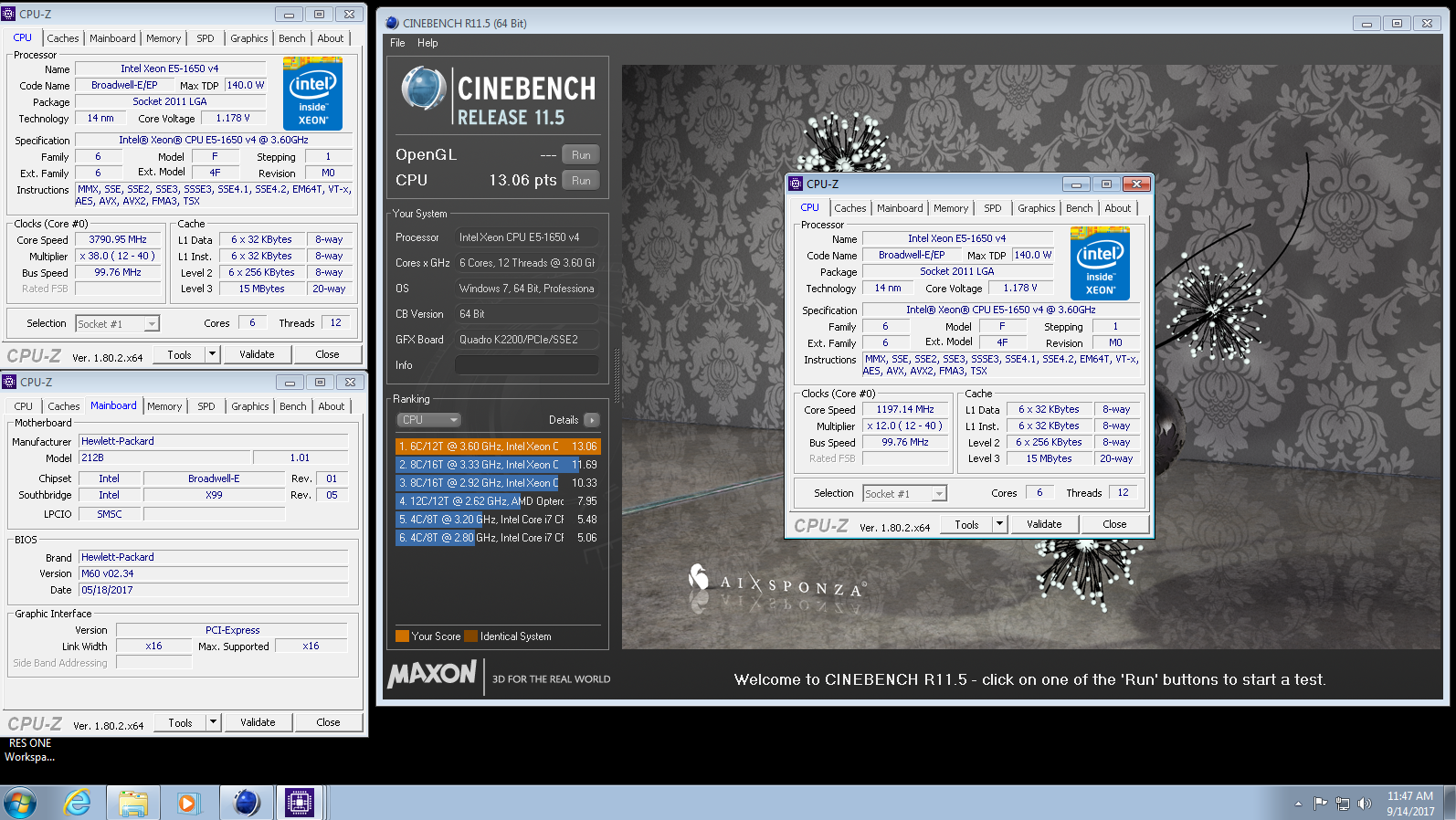The image size is (1456, 820).
Task: Switch to Memory tab in right CPU-Z
Action: coord(951,208)
